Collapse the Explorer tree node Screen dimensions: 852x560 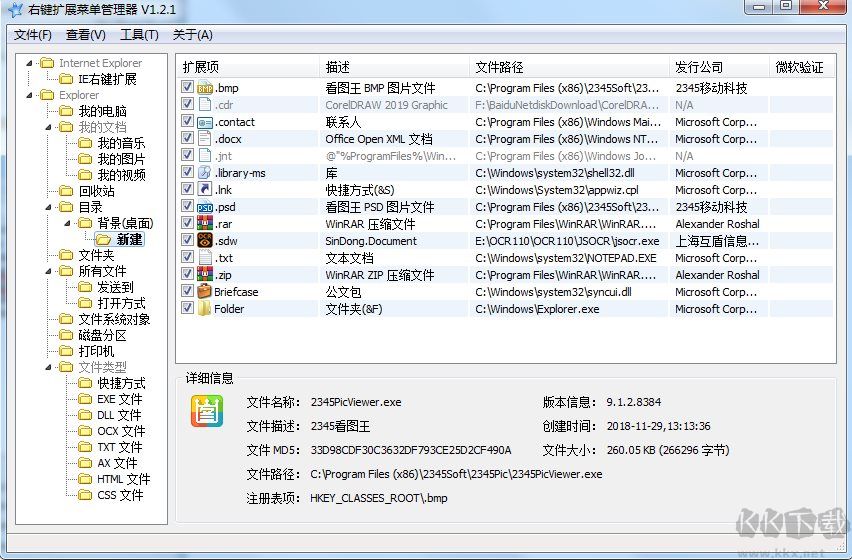coord(29,96)
